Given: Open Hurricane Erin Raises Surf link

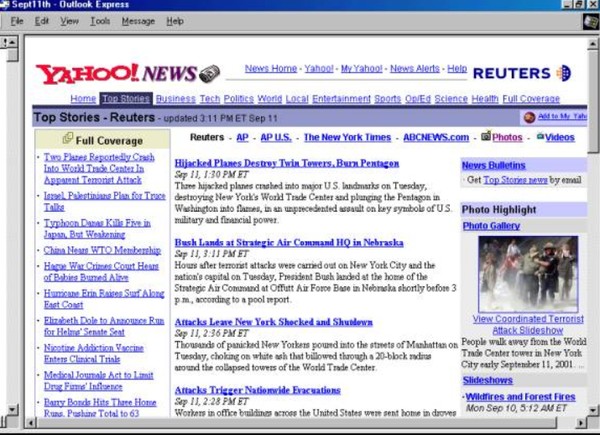Looking at the screenshot, I should [x=104, y=299].
